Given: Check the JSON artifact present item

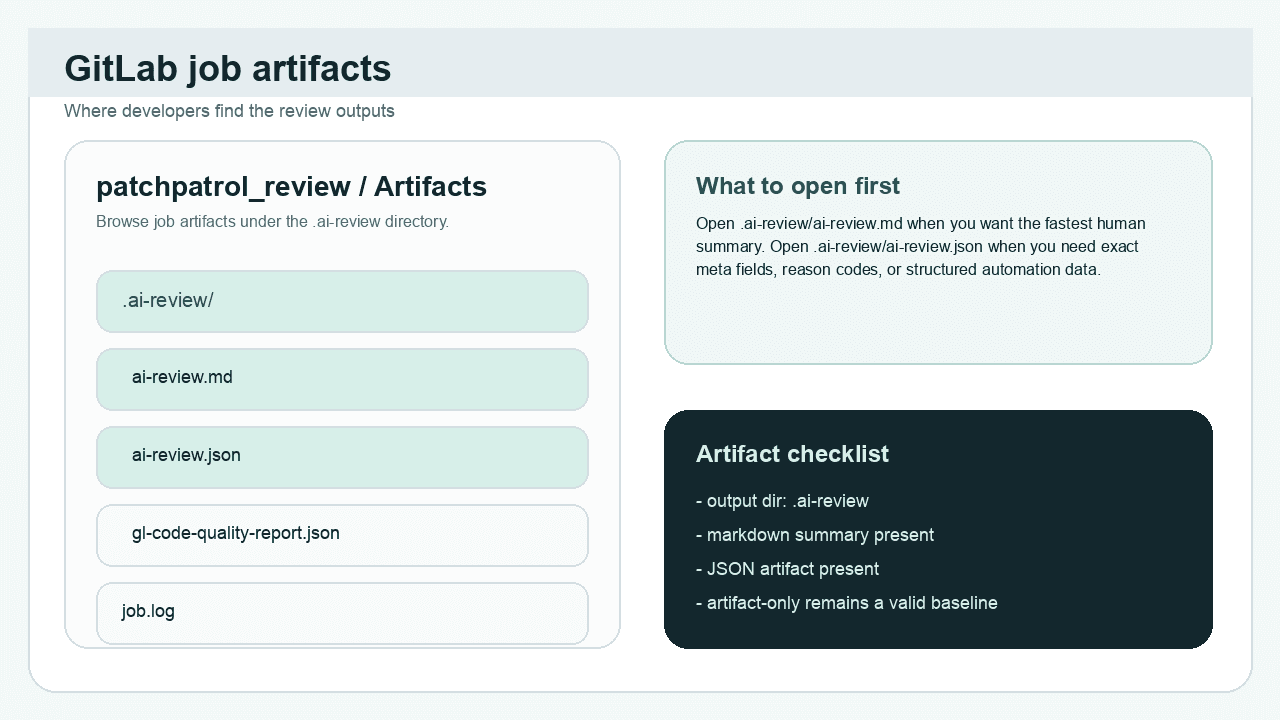Looking at the screenshot, I should [x=787, y=569].
